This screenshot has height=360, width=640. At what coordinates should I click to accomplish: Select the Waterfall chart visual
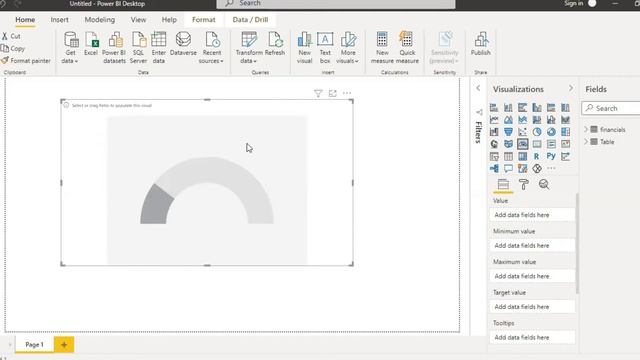494,132
